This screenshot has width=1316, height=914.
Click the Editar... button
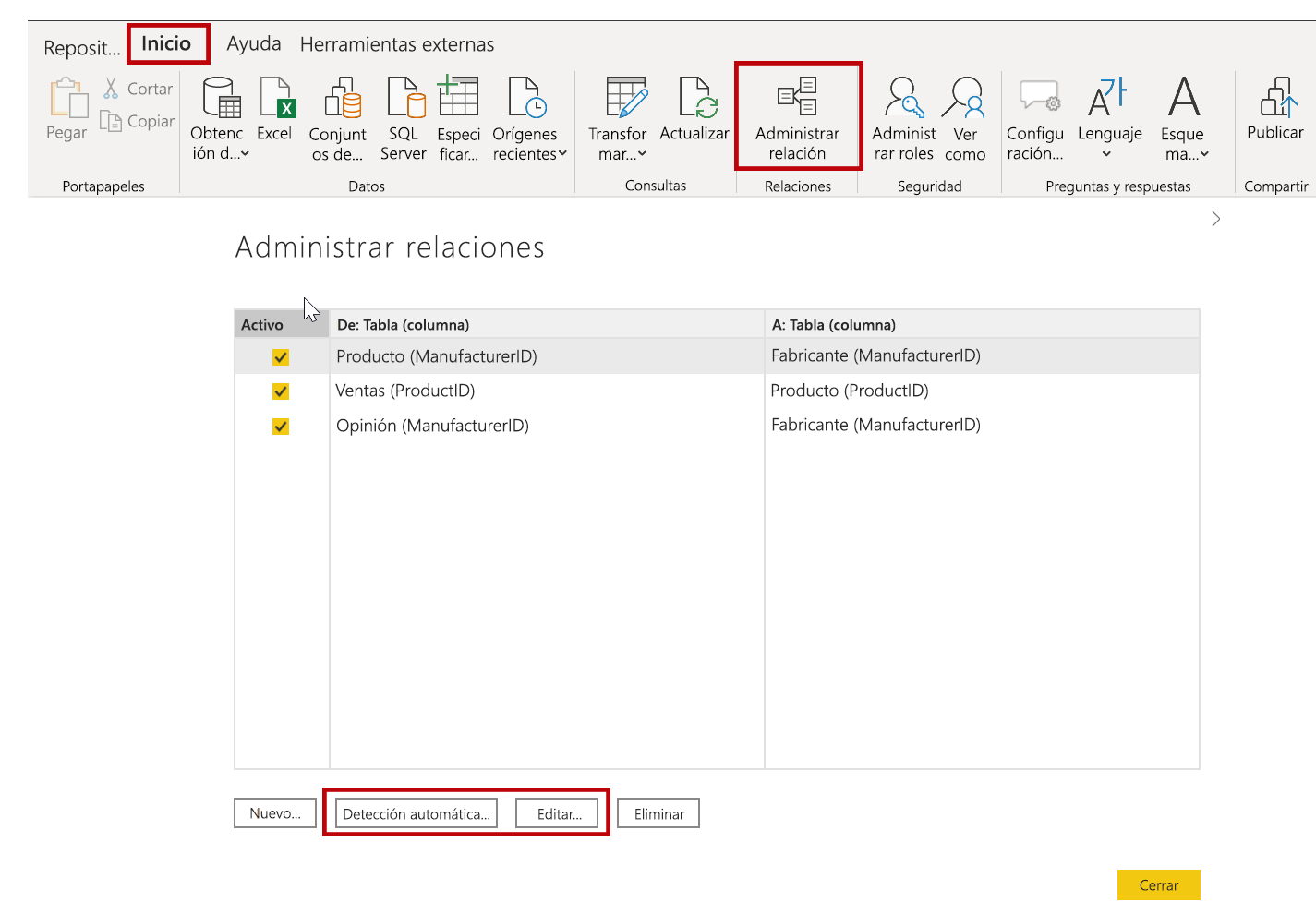[x=557, y=813]
